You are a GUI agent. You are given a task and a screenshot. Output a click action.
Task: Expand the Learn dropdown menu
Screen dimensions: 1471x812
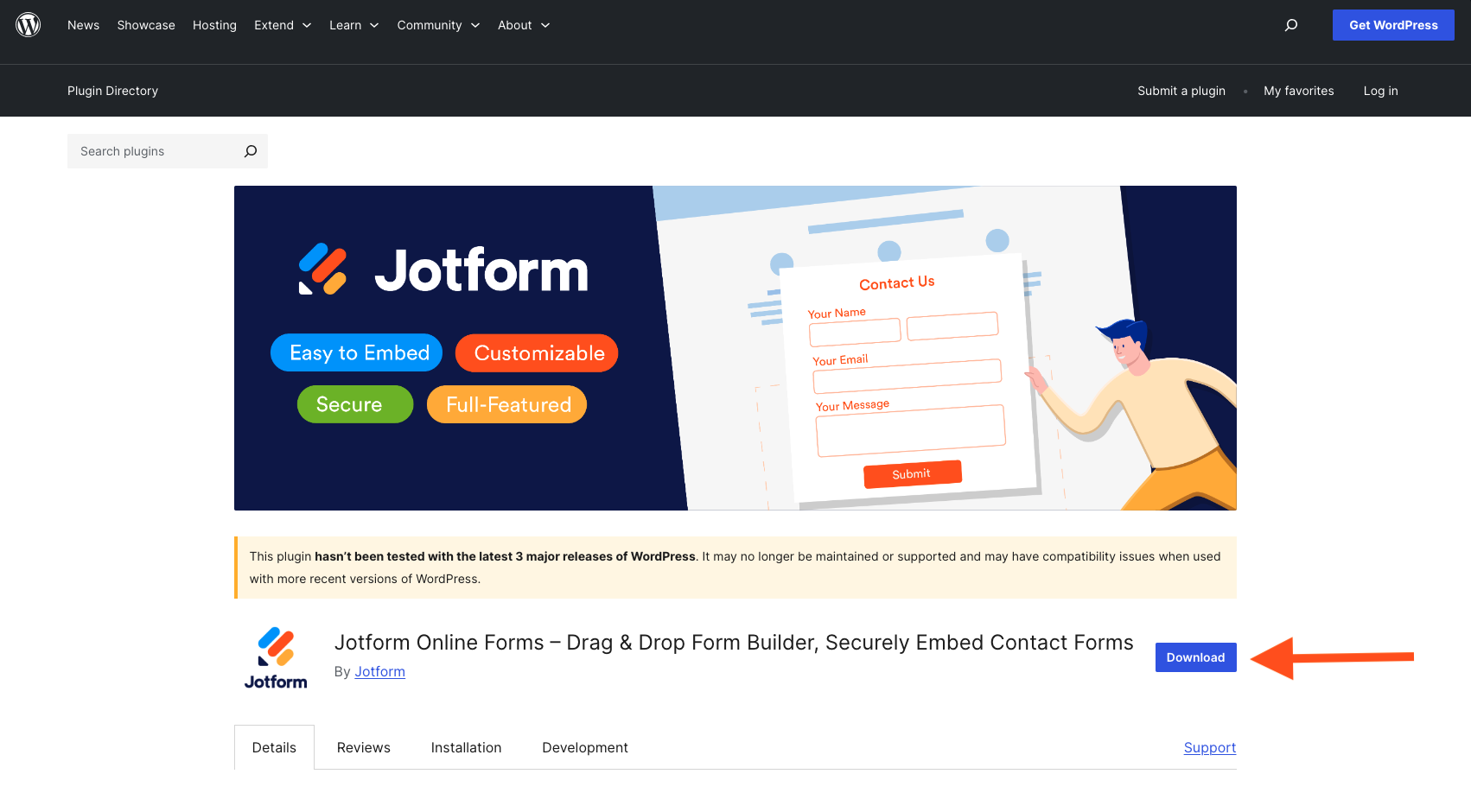tap(354, 25)
